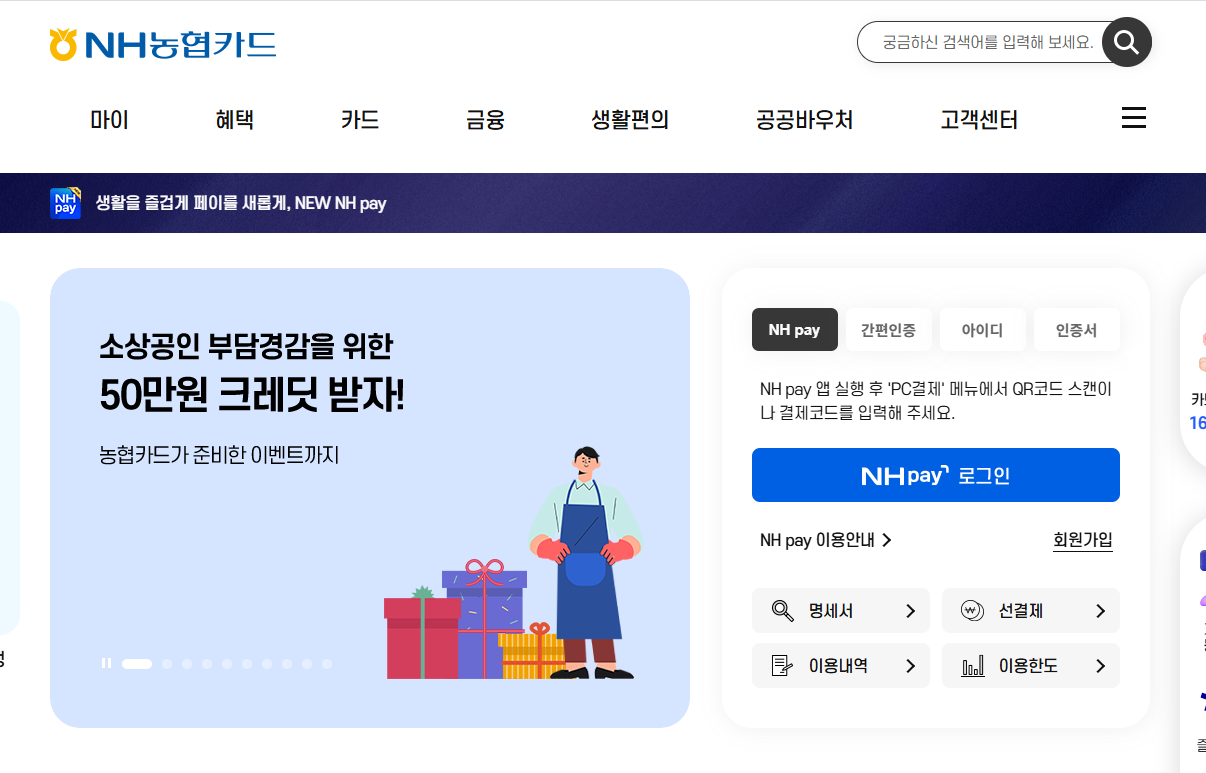Open the 혜택 menu
The image size is (1206, 773).
234,120
